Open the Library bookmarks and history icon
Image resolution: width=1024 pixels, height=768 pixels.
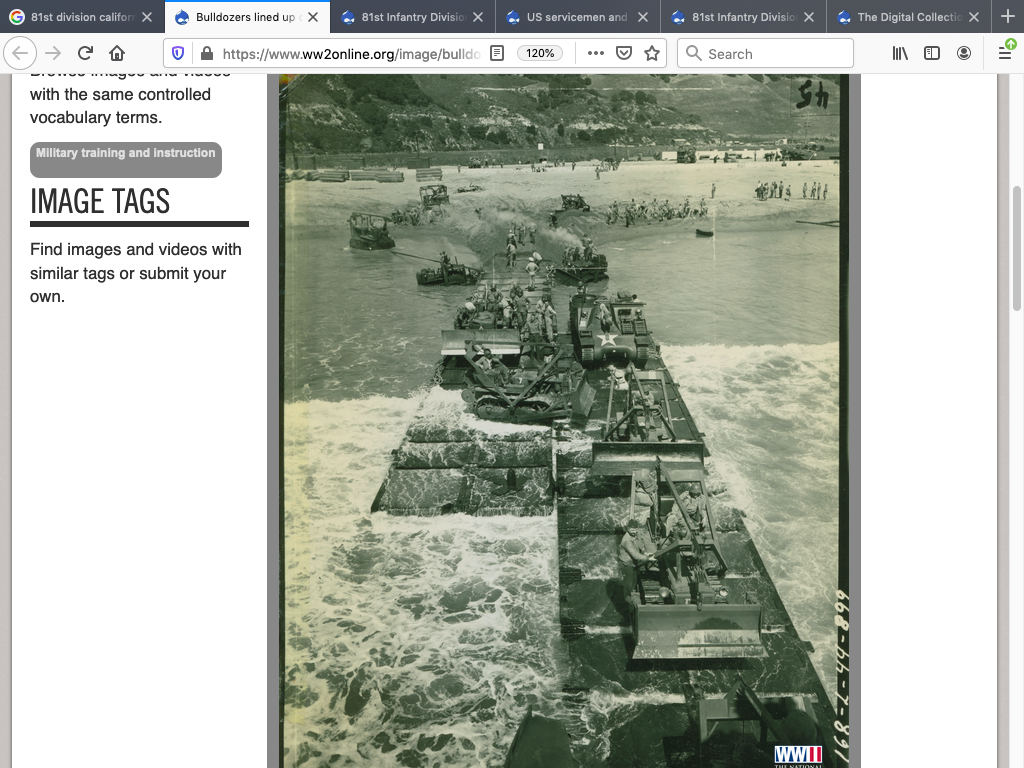click(900, 54)
